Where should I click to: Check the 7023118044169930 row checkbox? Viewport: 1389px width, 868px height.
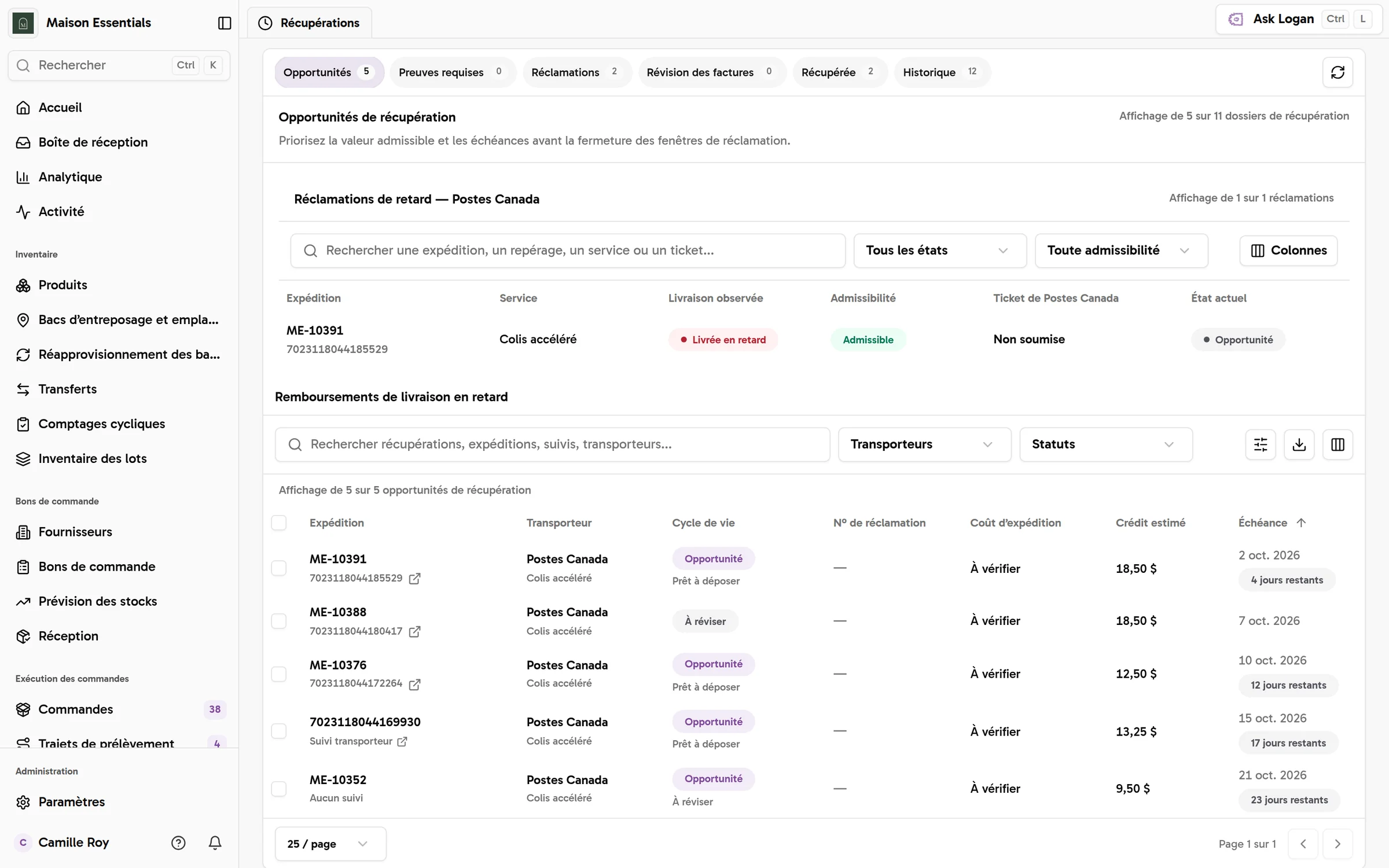tap(279, 731)
